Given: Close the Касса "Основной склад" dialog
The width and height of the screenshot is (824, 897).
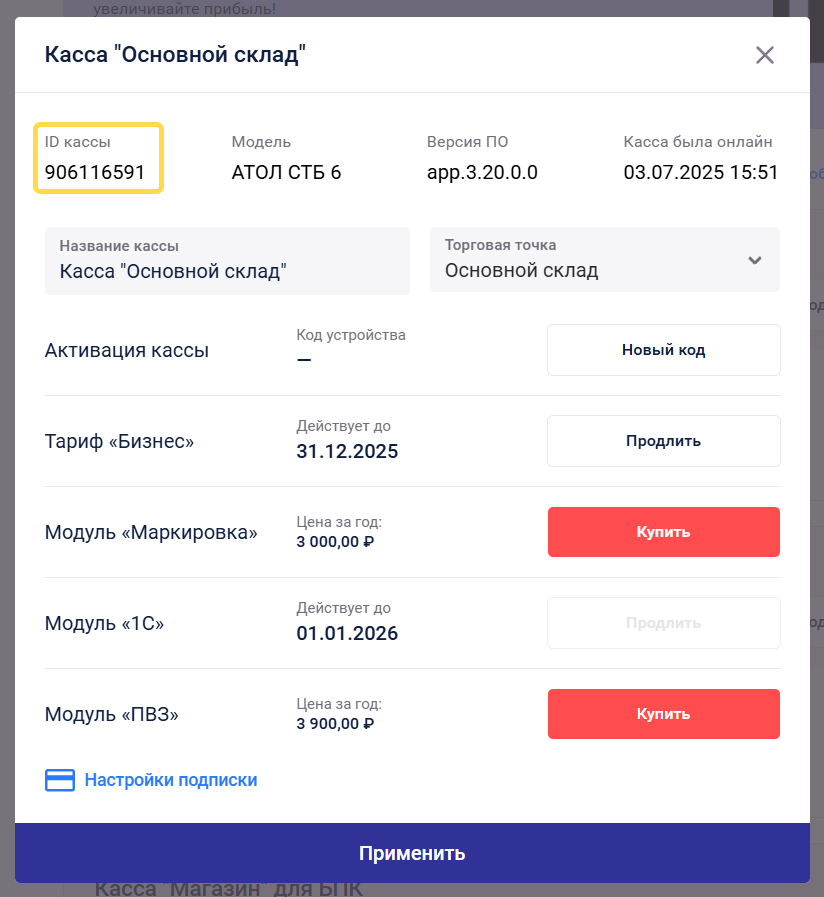Looking at the screenshot, I should (765, 55).
